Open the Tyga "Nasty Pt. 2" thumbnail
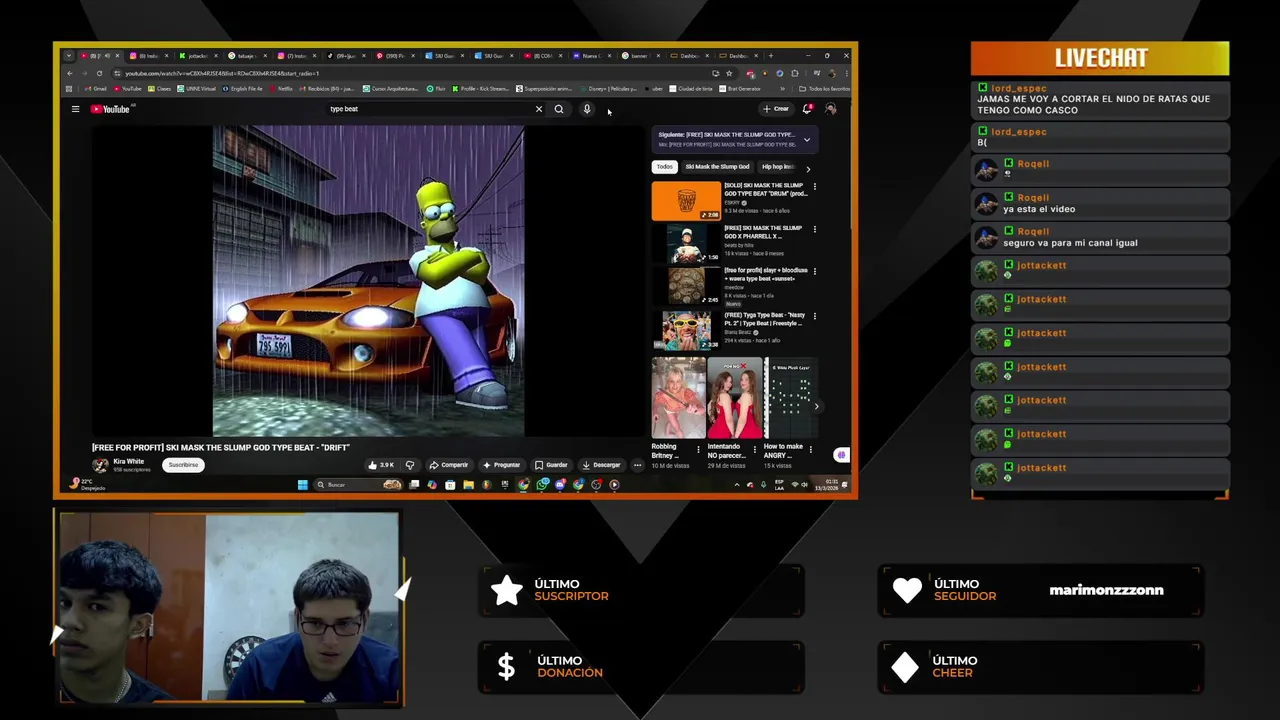The height and width of the screenshot is (720, 1280). (686, 331)
